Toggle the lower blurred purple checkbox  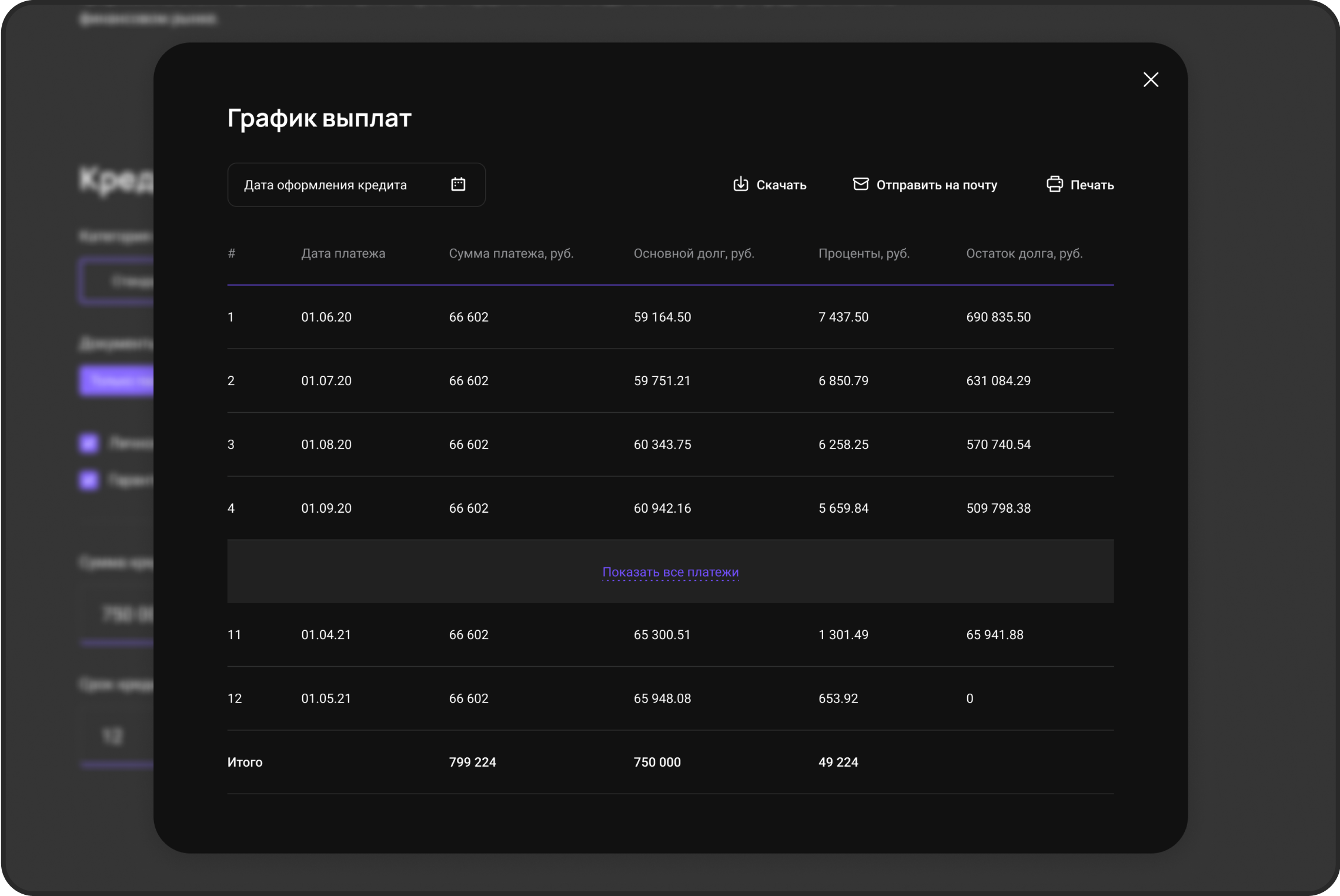click(89, 480)
